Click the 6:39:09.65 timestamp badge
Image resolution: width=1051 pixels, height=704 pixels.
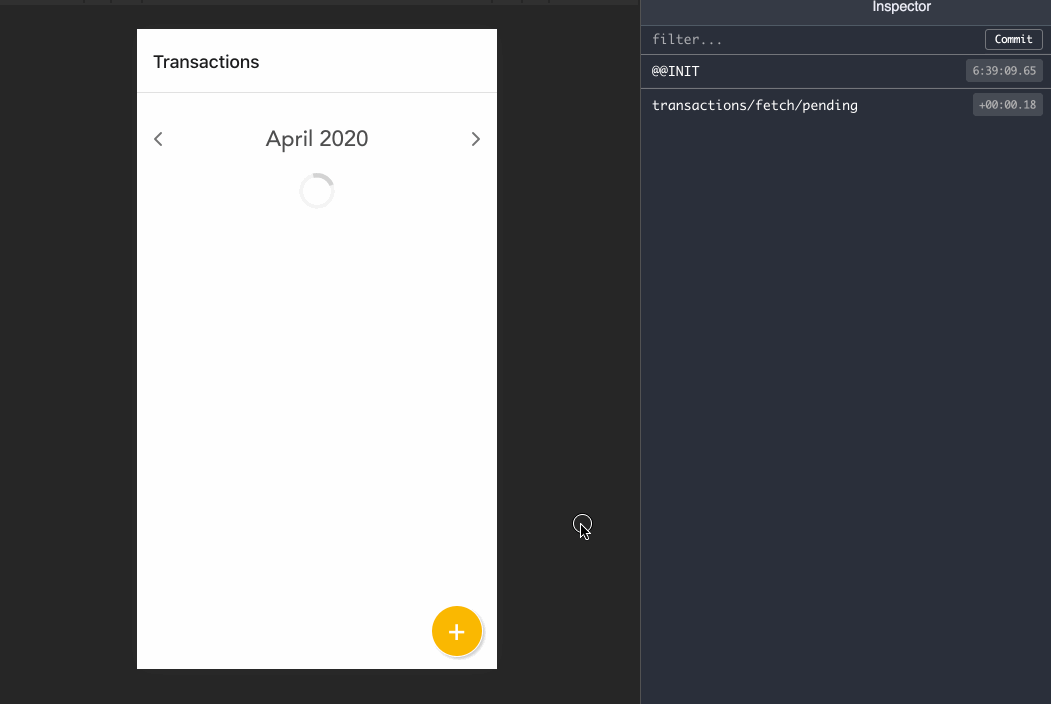[1004, 71]
